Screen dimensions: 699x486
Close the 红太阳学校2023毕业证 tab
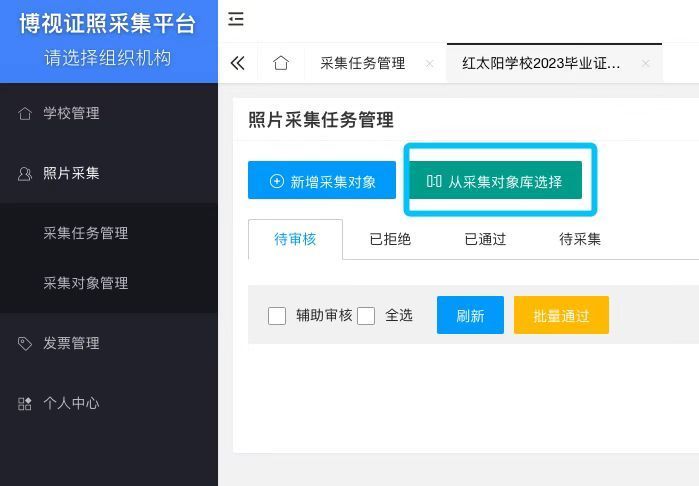[645, 63]
